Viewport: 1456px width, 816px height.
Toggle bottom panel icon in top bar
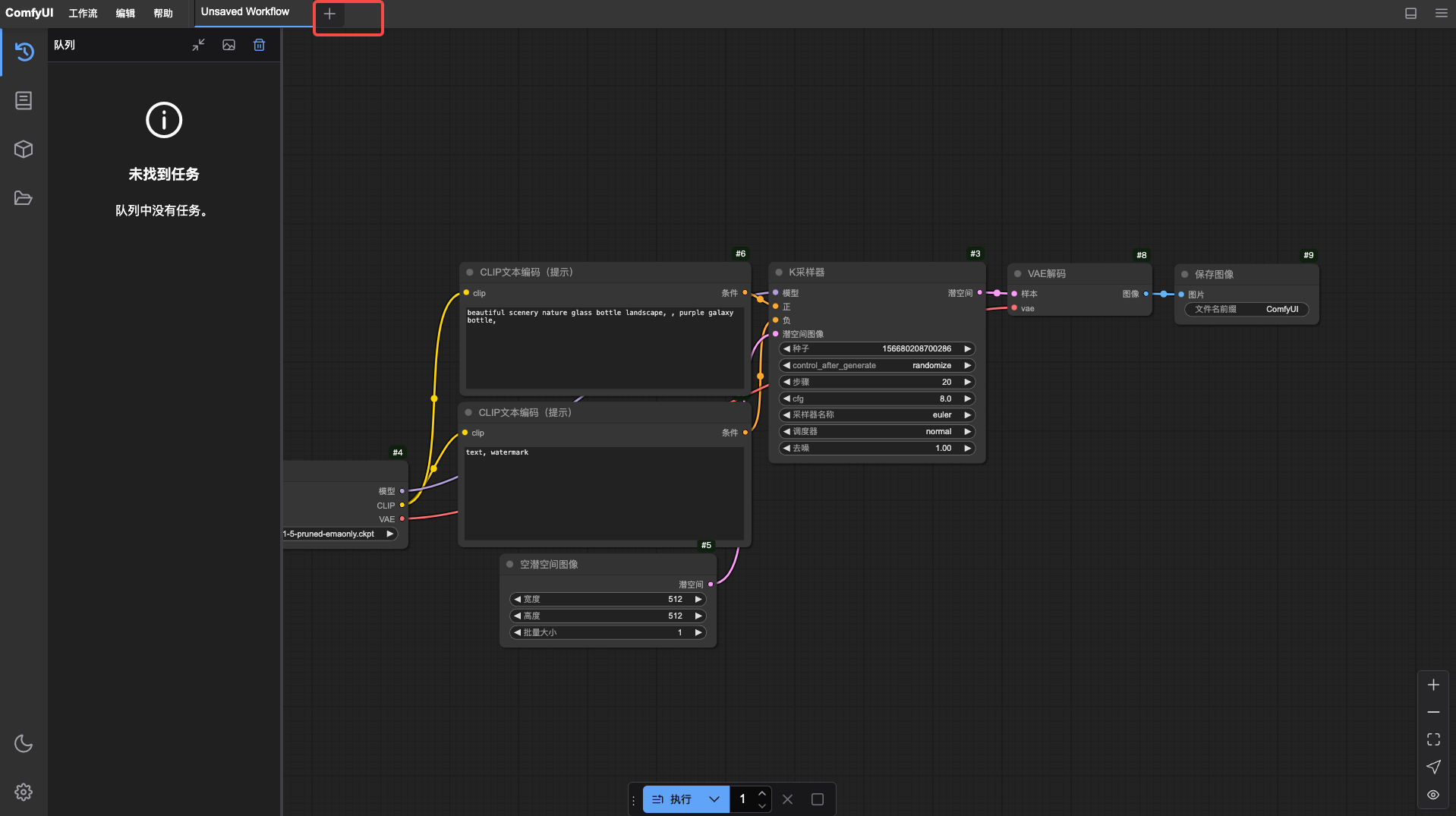pos(1410,13)
